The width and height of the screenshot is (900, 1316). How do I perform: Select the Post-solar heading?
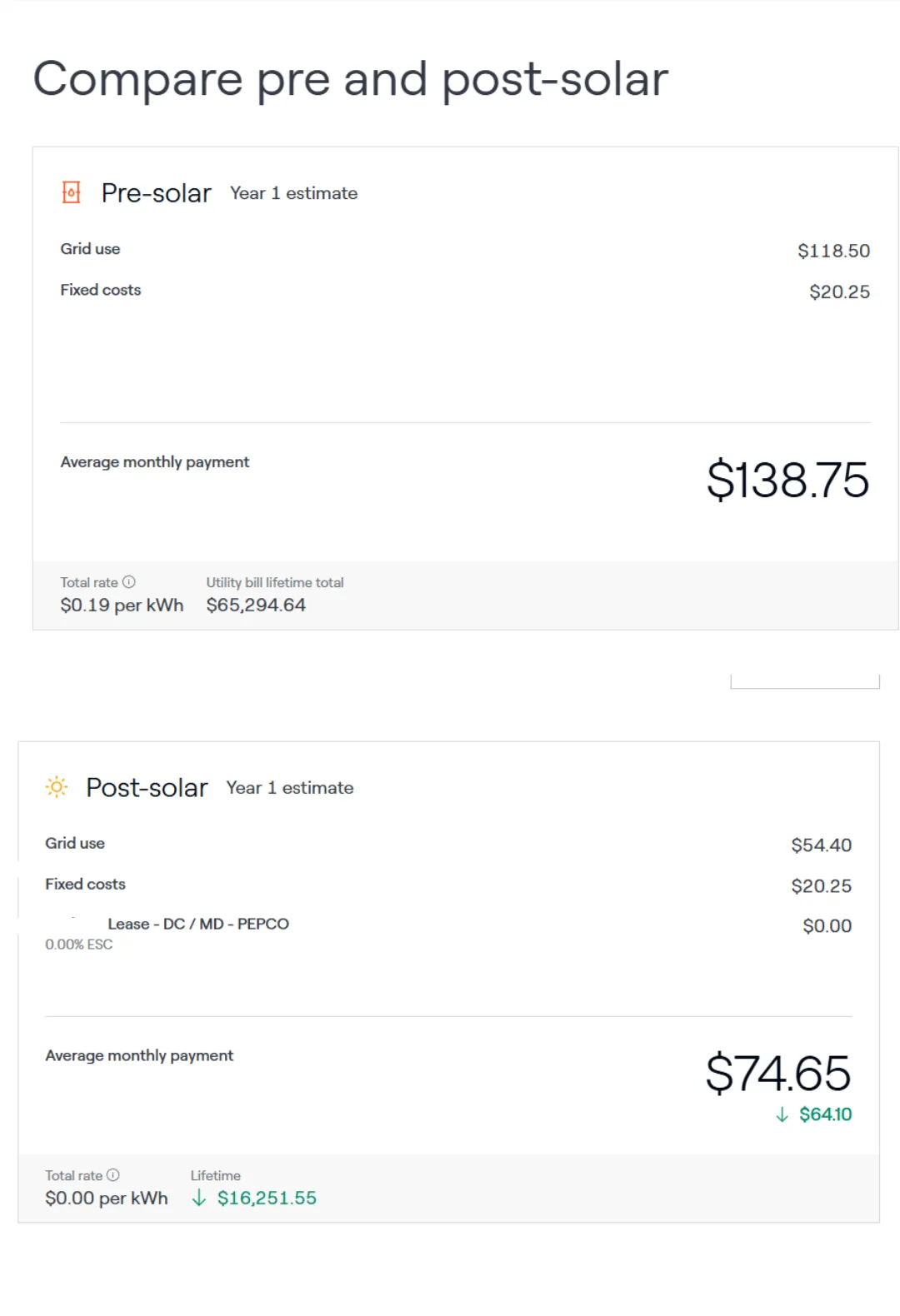(x=147, y=788)
